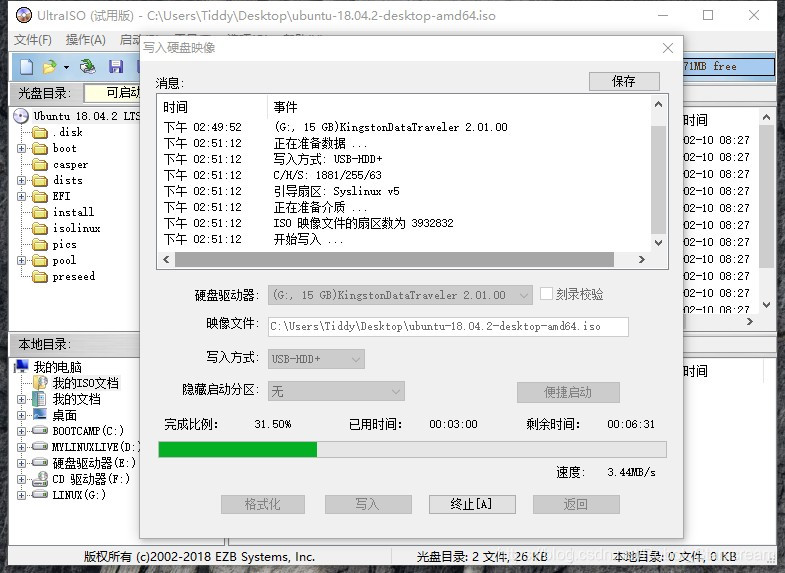Image resolution: width=785 pixels, height=573 pixels.
Task: Expand the BOOTCAMP(C:) drive node
Action: point(21,431)
